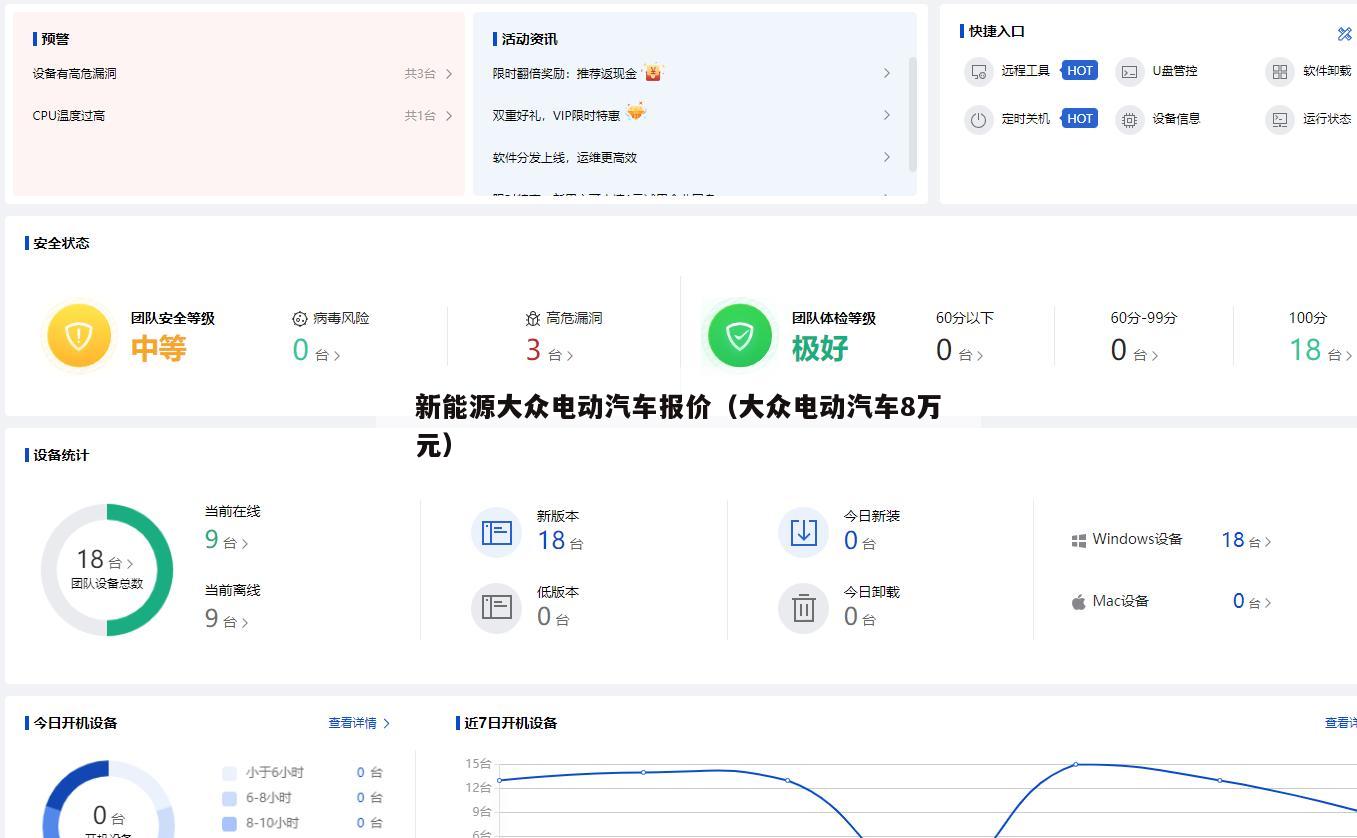The height and width of the screenshot is (838, 1357).
Task: Click the 极好 health level text
Action: (x=820, y=348)
